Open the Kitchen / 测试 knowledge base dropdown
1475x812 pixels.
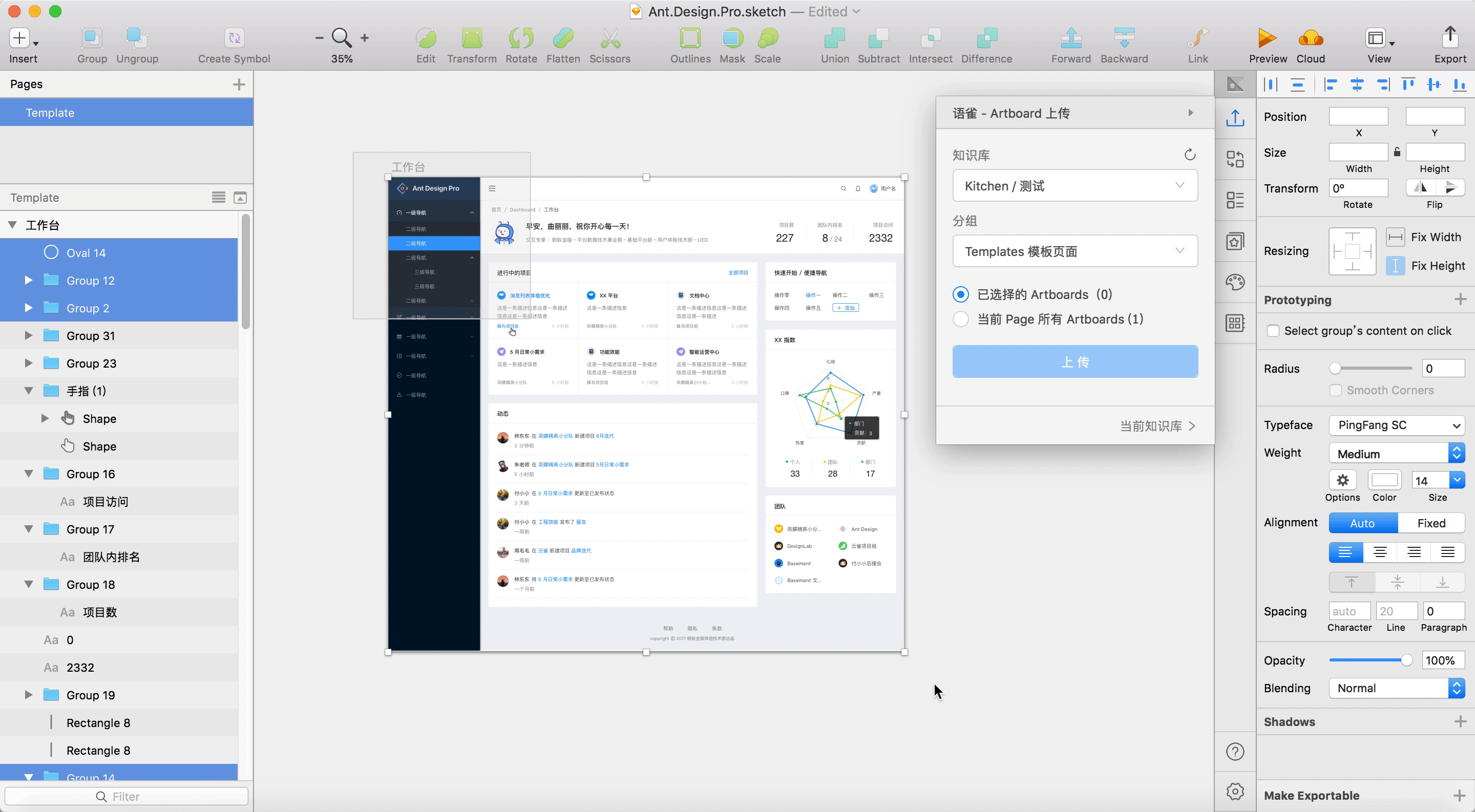[x=1075, y=185]
